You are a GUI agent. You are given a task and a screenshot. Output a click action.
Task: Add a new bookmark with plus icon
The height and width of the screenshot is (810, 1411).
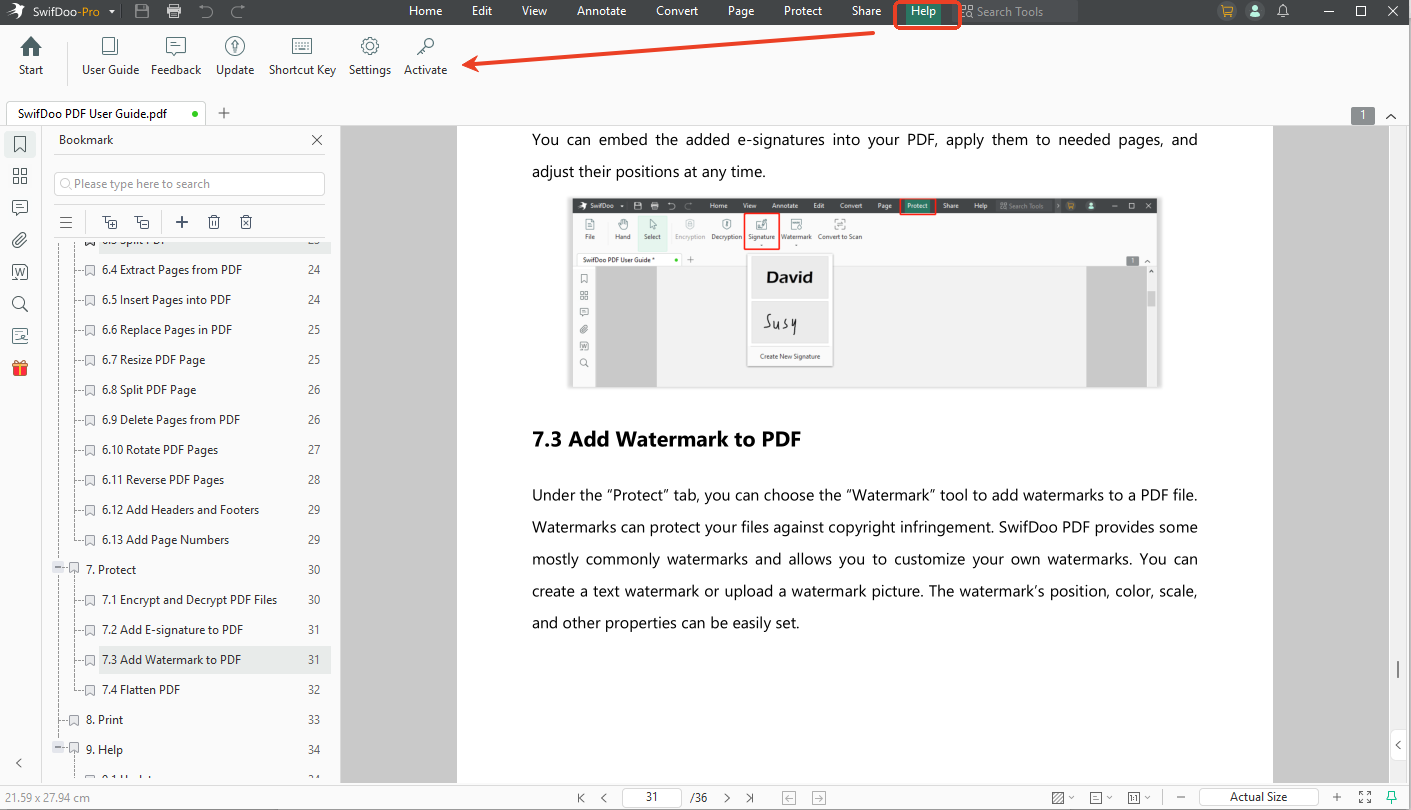(182, 222)
